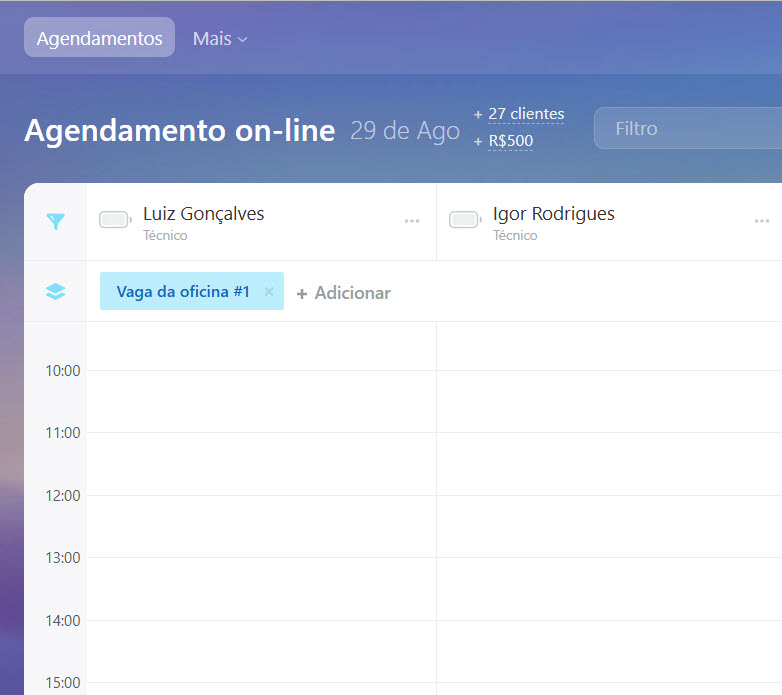This screenshot has height=695, width=782.
Task: Open the 27 clientes link
Action: tap(526, 114)
